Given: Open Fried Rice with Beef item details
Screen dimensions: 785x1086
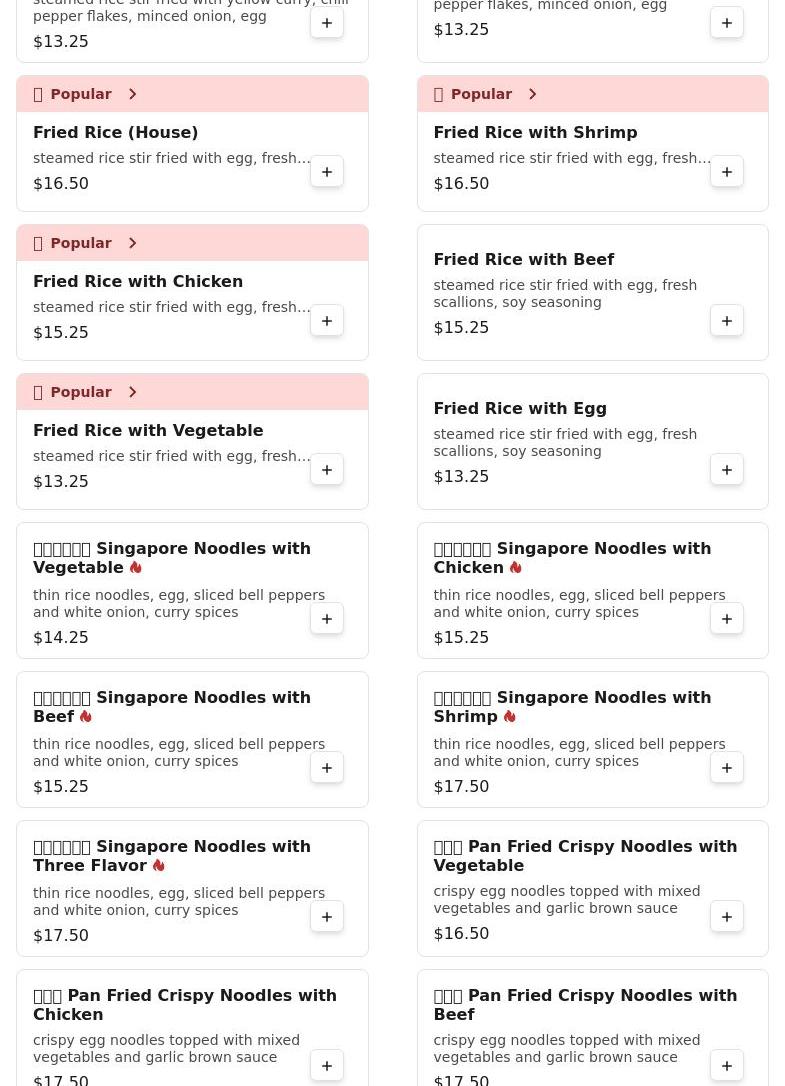Looking at the screenshot, I should click(523, 260).
